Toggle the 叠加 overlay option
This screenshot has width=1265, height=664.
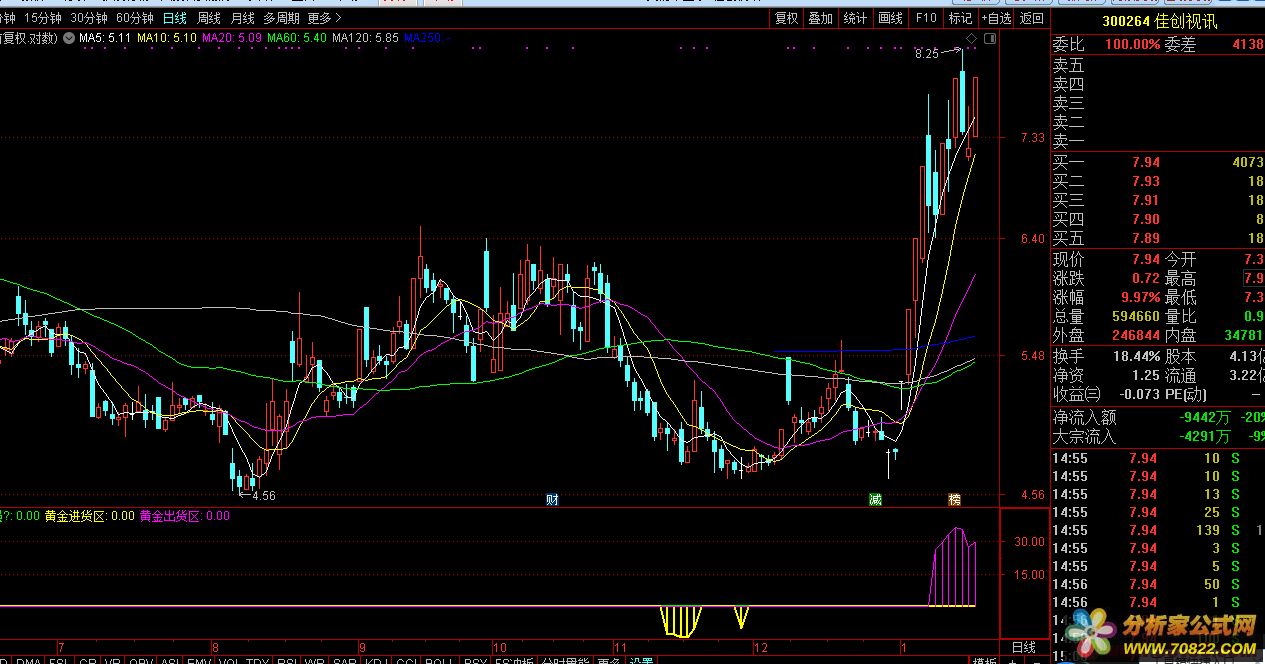pos(820,18)
